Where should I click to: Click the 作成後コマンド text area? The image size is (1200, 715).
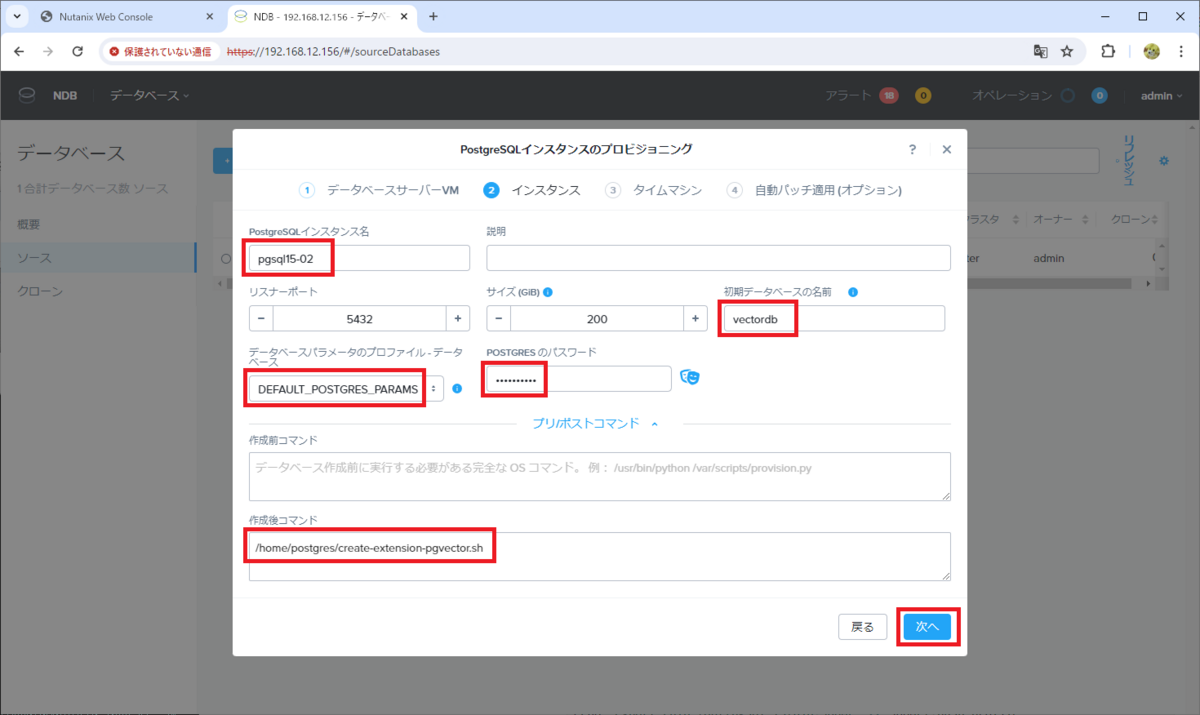click(599, 556)
